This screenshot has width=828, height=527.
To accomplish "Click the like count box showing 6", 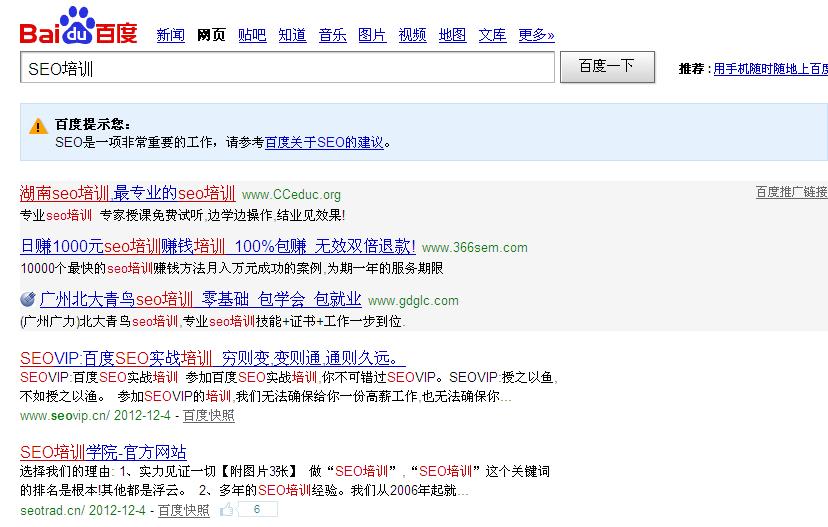I will (x=258, y=510).
